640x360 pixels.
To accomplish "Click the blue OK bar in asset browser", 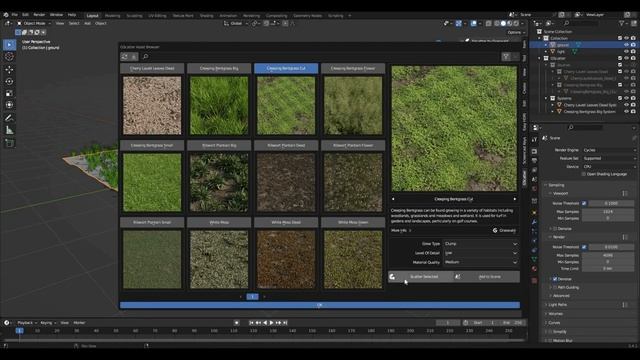I will click(x=320, y=305).
